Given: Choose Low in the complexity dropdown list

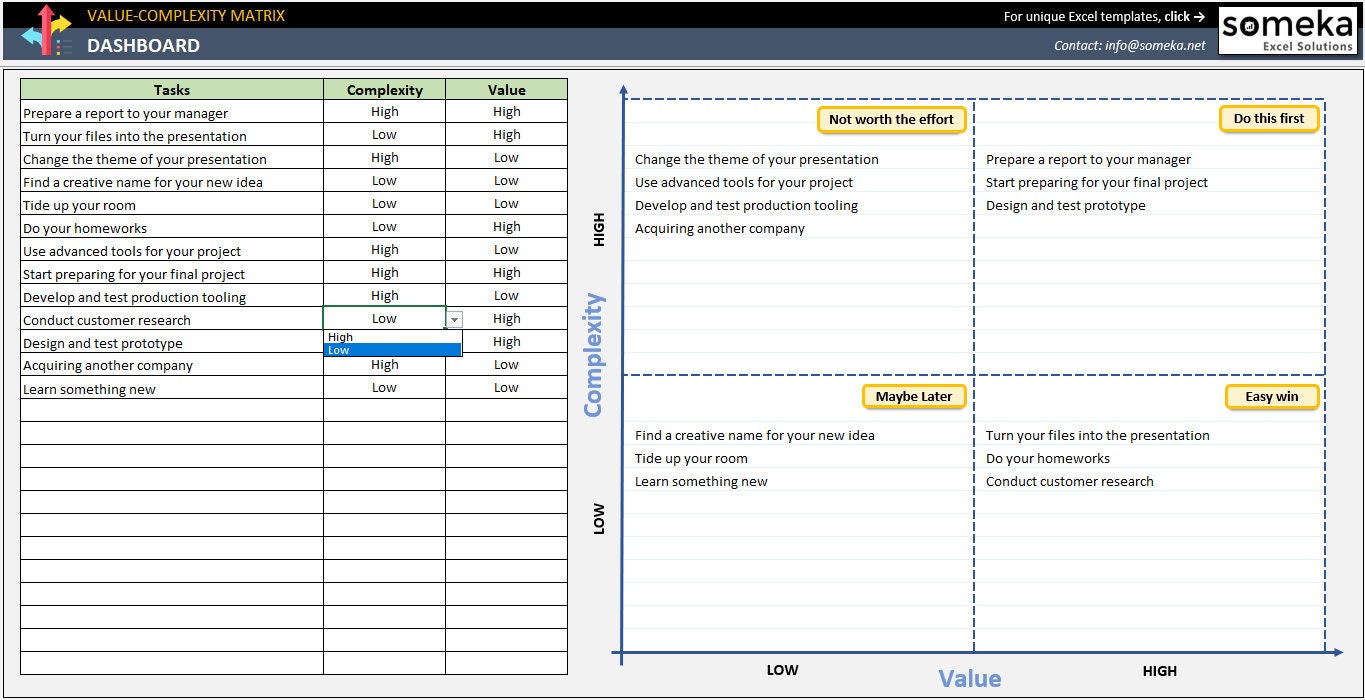Looking at the screenshot, I should pos(393,350).
